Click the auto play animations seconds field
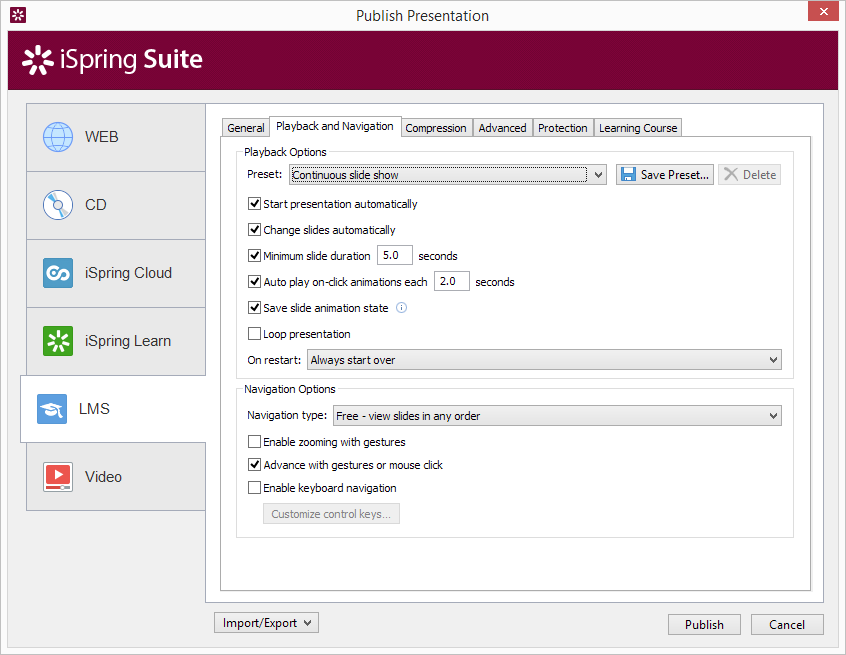 tap(452, 281)
